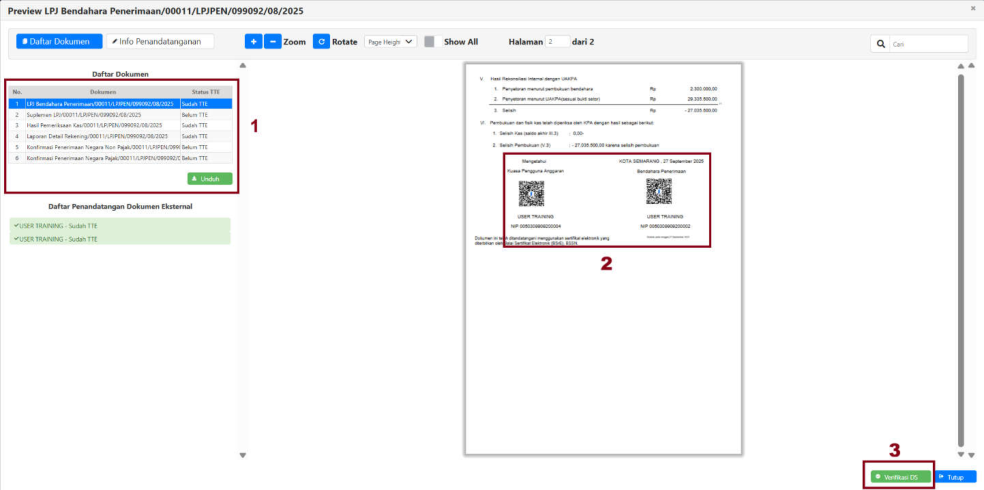Toggle the Show All checkbox
The image size is (984, 490).
pyautogui.click(x=429, y=42)
